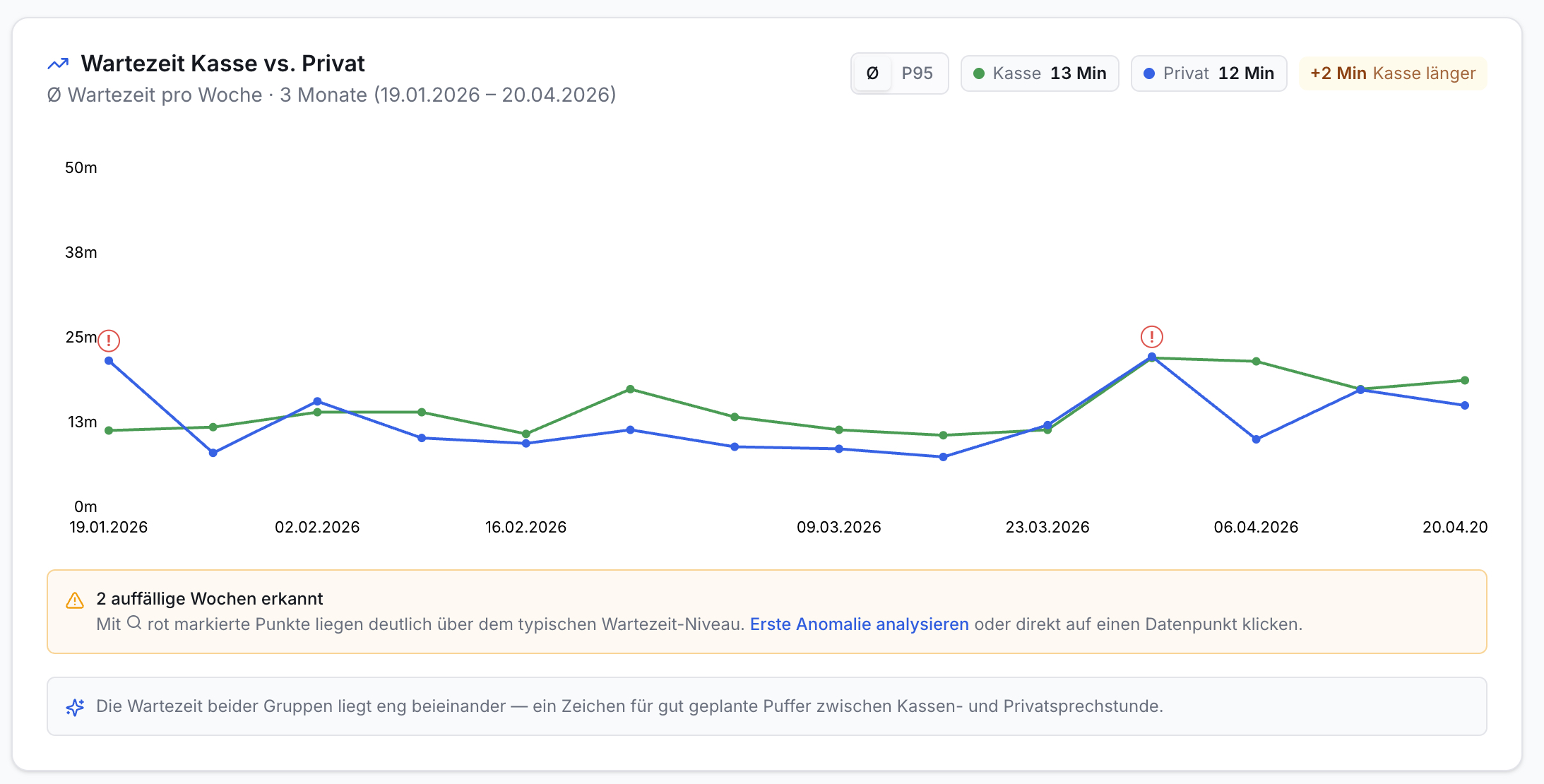Select the Ø average toggle option
The image size is (1544, 784).
(x=872, y=73)
